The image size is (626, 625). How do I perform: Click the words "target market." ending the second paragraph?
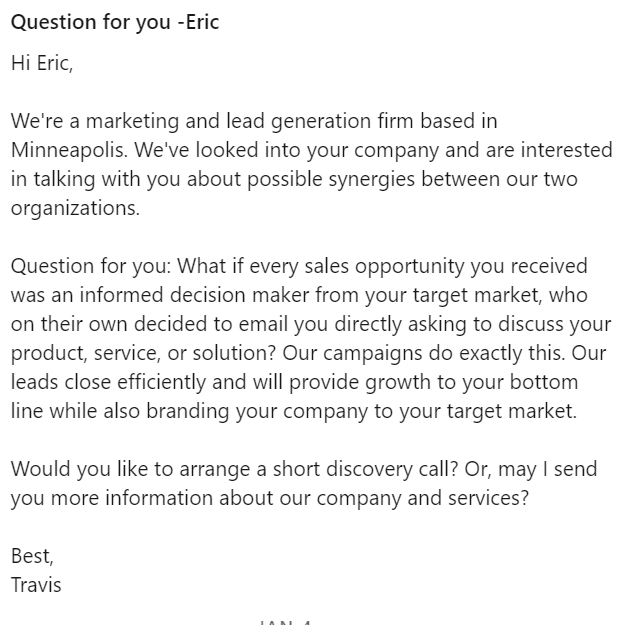[512, 411]
